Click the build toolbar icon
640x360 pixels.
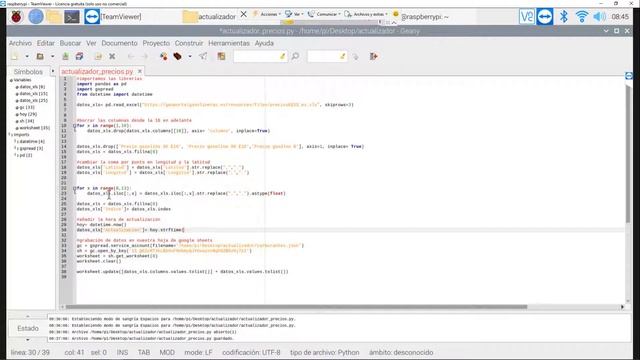tap(177, 56)
